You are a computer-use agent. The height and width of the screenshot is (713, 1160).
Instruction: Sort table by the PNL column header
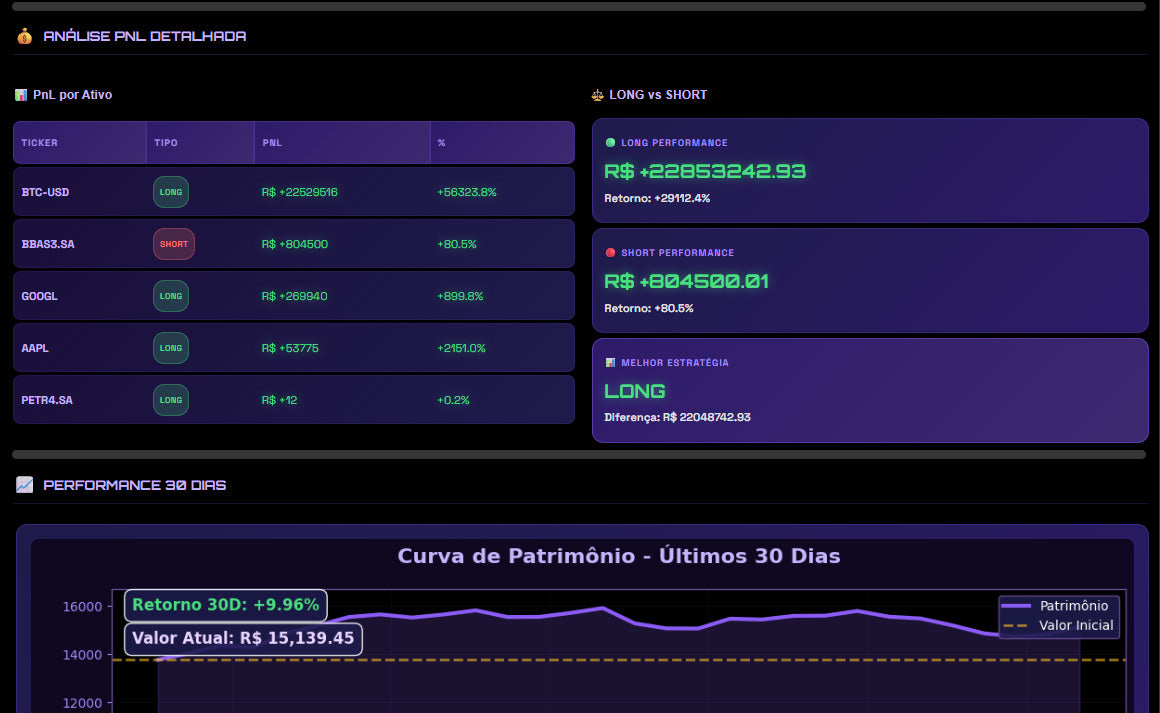click(x=272, y=143)
